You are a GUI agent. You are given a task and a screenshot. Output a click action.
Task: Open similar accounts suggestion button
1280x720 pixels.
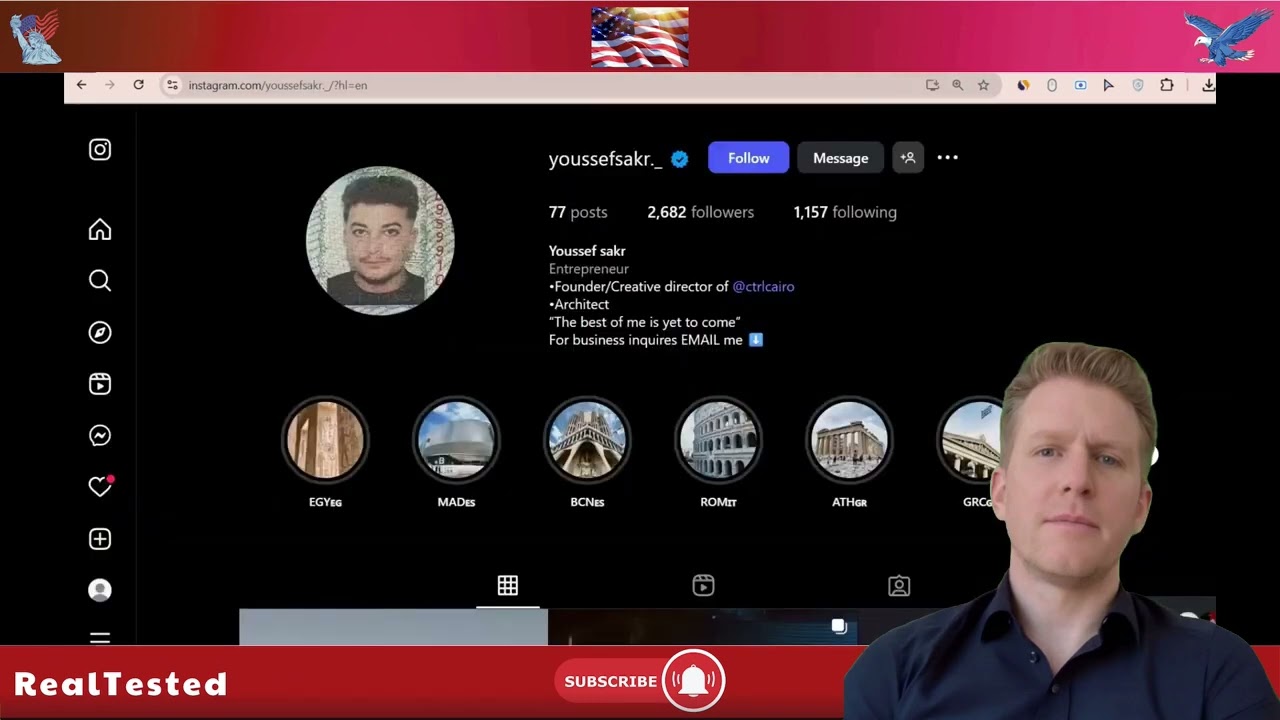pos(908,158)
